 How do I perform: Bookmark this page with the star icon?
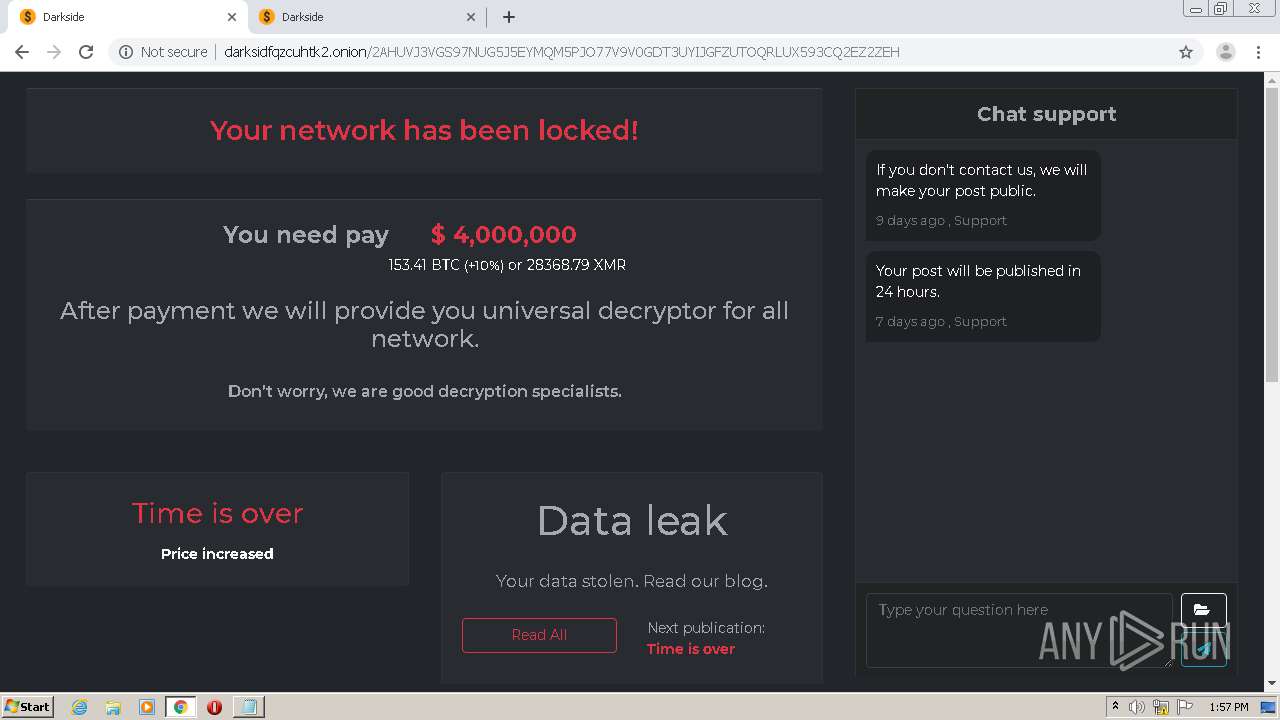tap(1186, 52)
